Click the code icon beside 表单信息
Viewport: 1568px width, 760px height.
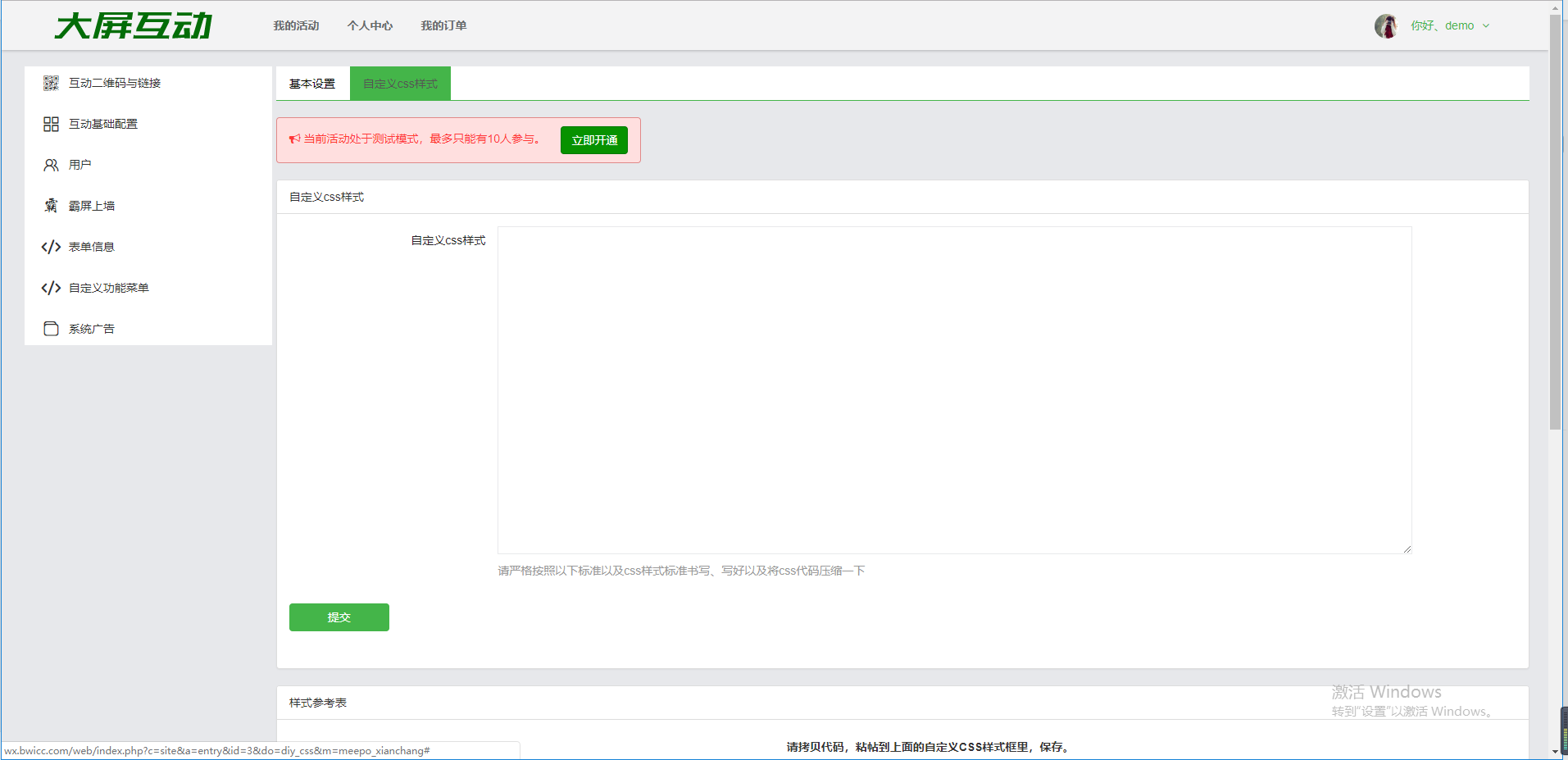(x=51, y=247)
